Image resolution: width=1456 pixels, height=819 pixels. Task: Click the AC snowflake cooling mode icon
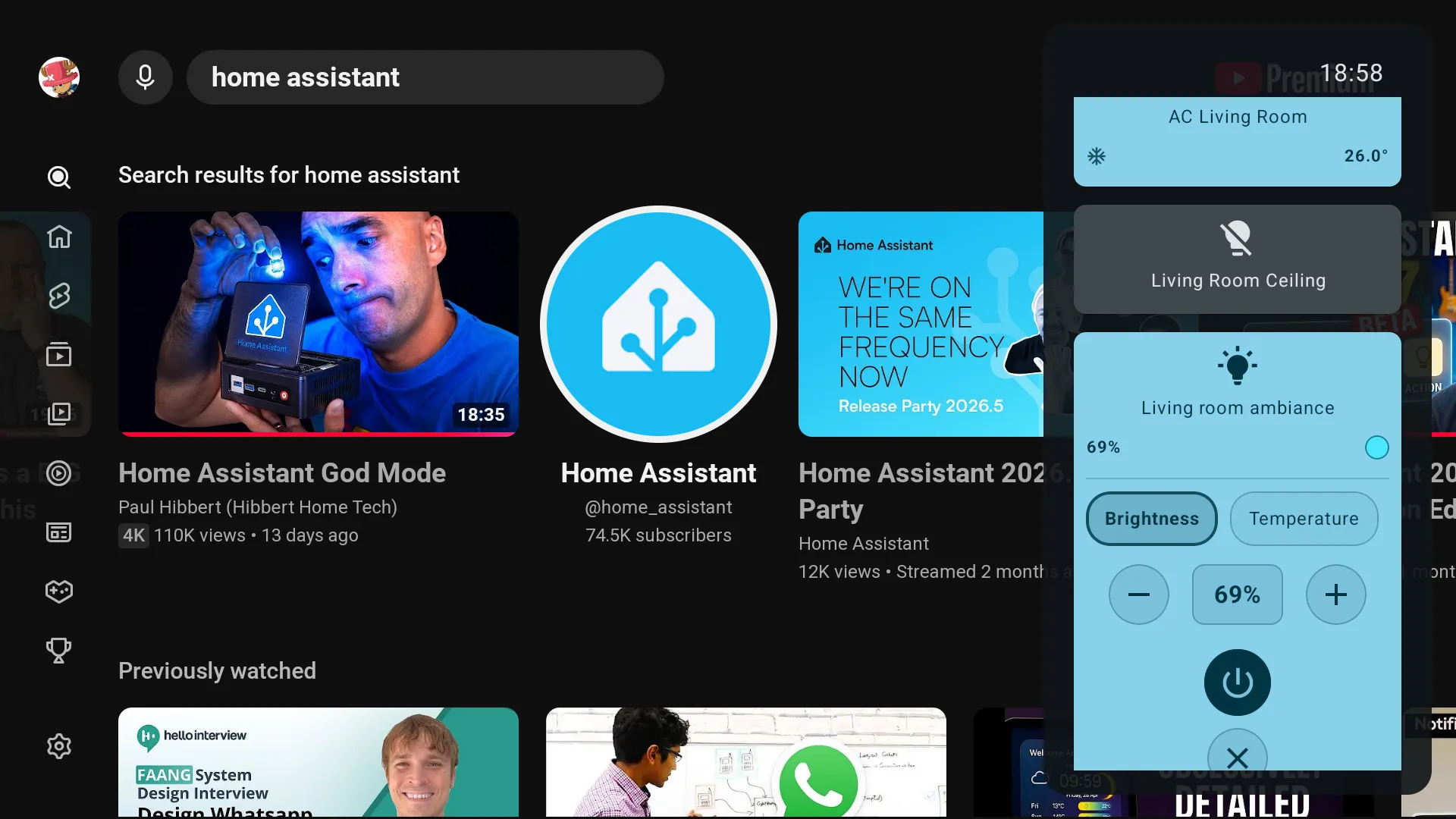[1097, 156]
